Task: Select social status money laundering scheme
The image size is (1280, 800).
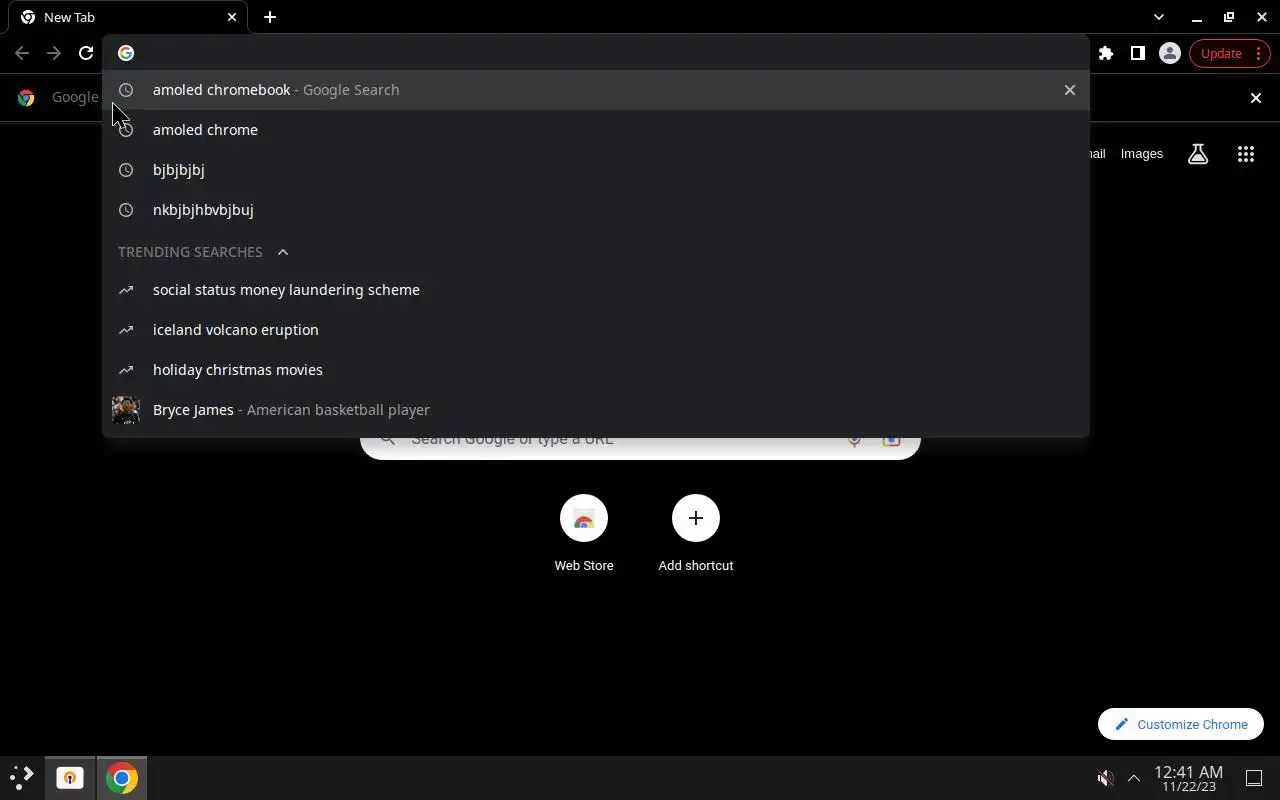Action: tap(596, 290)
